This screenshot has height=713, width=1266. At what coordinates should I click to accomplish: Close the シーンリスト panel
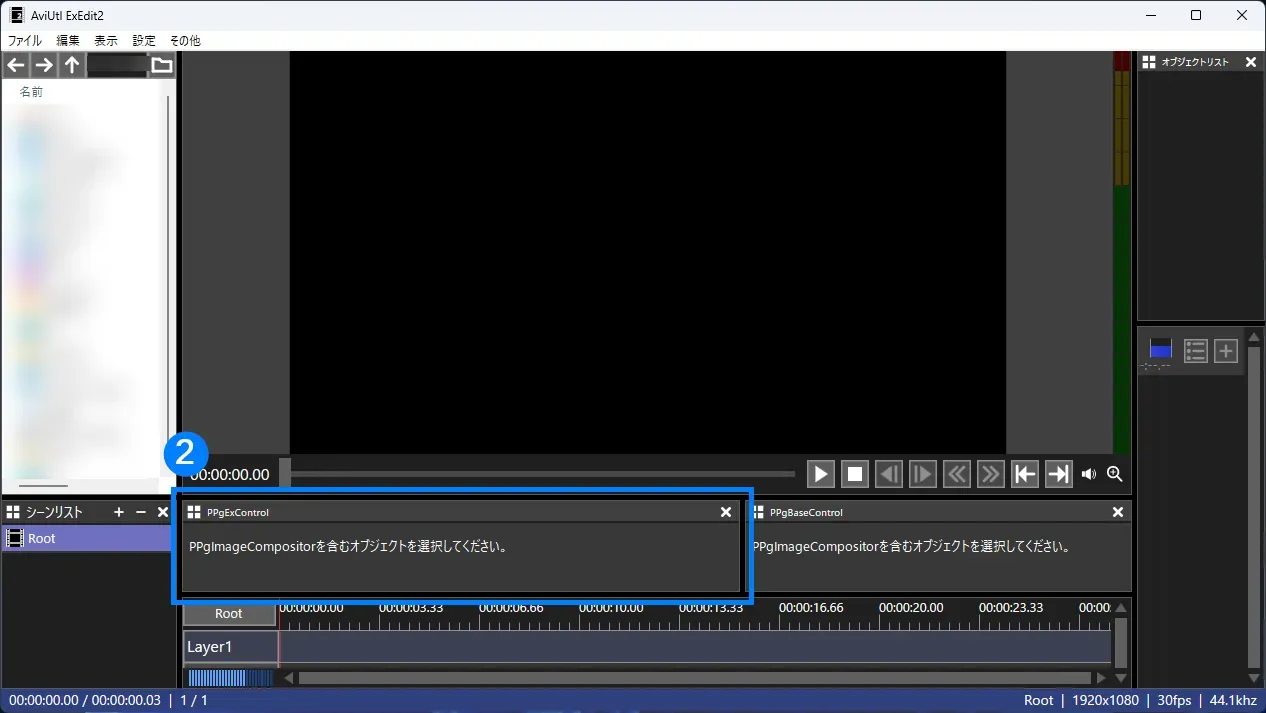(x=163, y=512)
